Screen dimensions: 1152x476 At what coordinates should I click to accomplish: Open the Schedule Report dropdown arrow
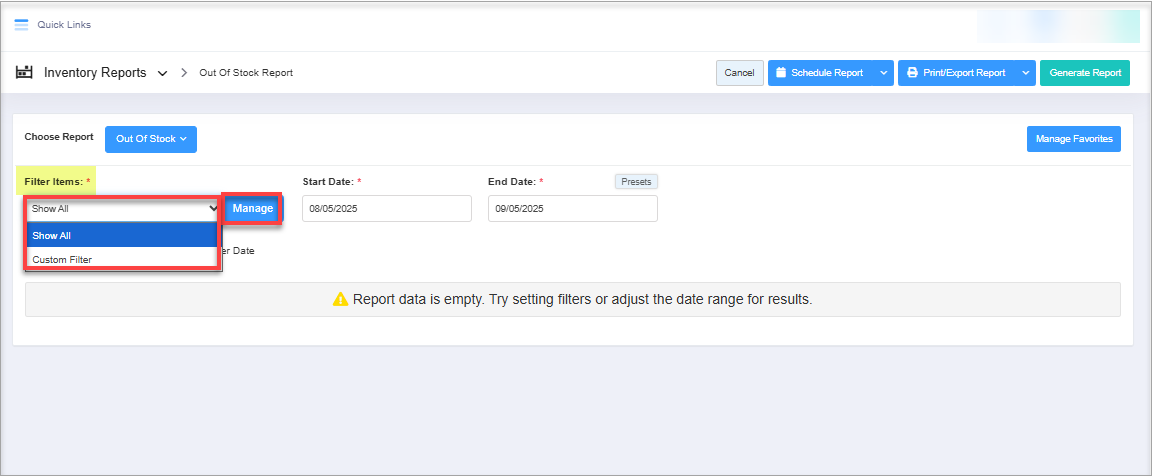click(x=883, y=73)
